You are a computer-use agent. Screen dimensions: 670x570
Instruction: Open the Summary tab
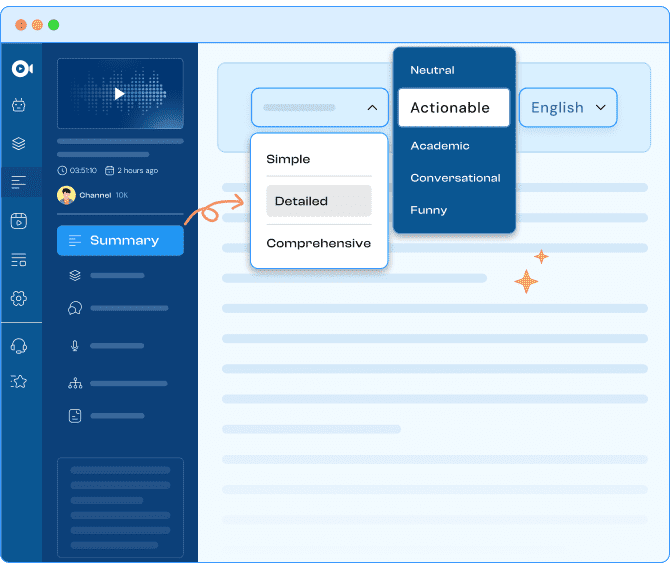[120, 240]
